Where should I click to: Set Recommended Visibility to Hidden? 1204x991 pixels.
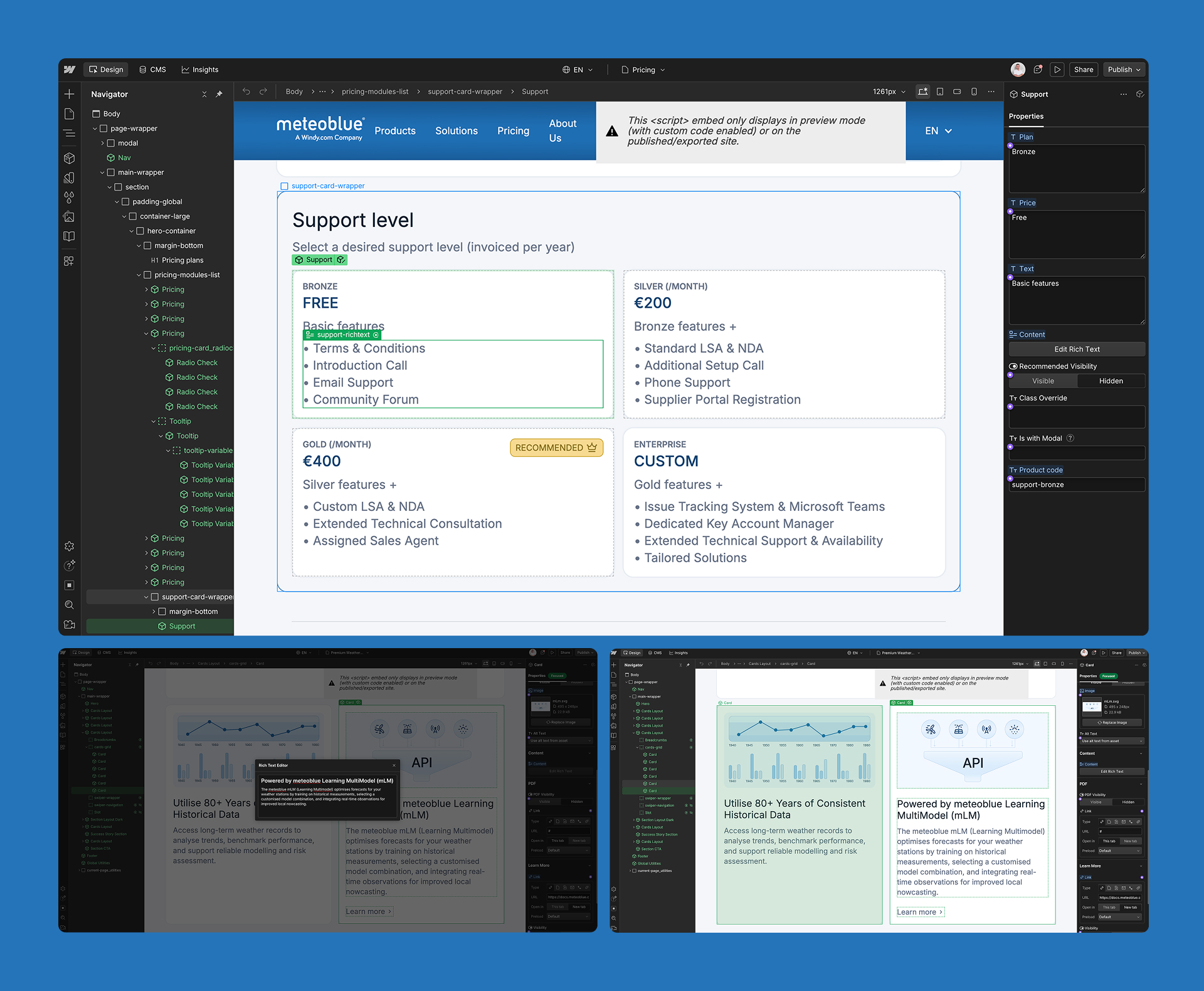point(1111,381)
